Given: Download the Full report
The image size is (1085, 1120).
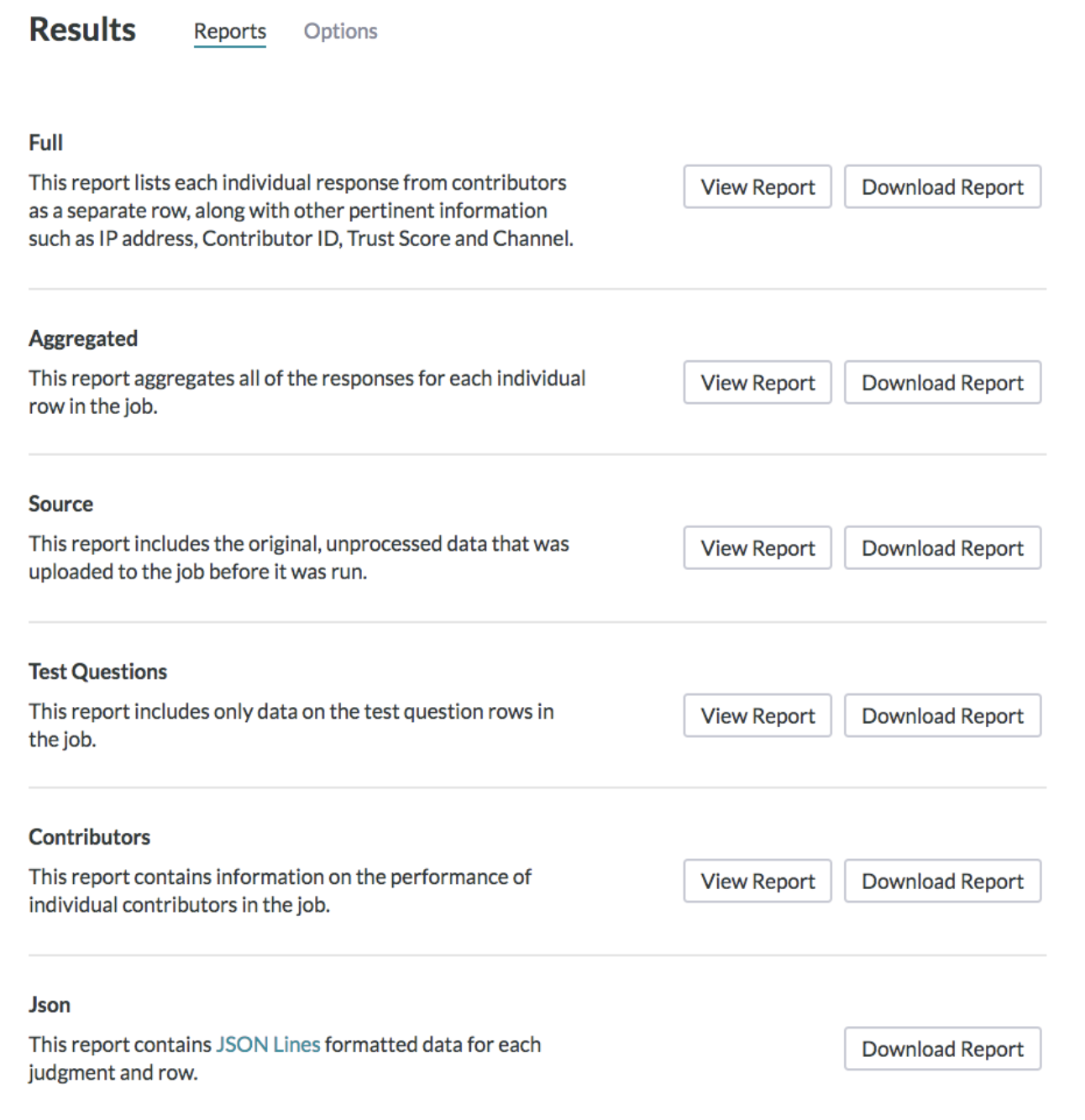Looking at the screenshot, I should click(x=942, y=186).
